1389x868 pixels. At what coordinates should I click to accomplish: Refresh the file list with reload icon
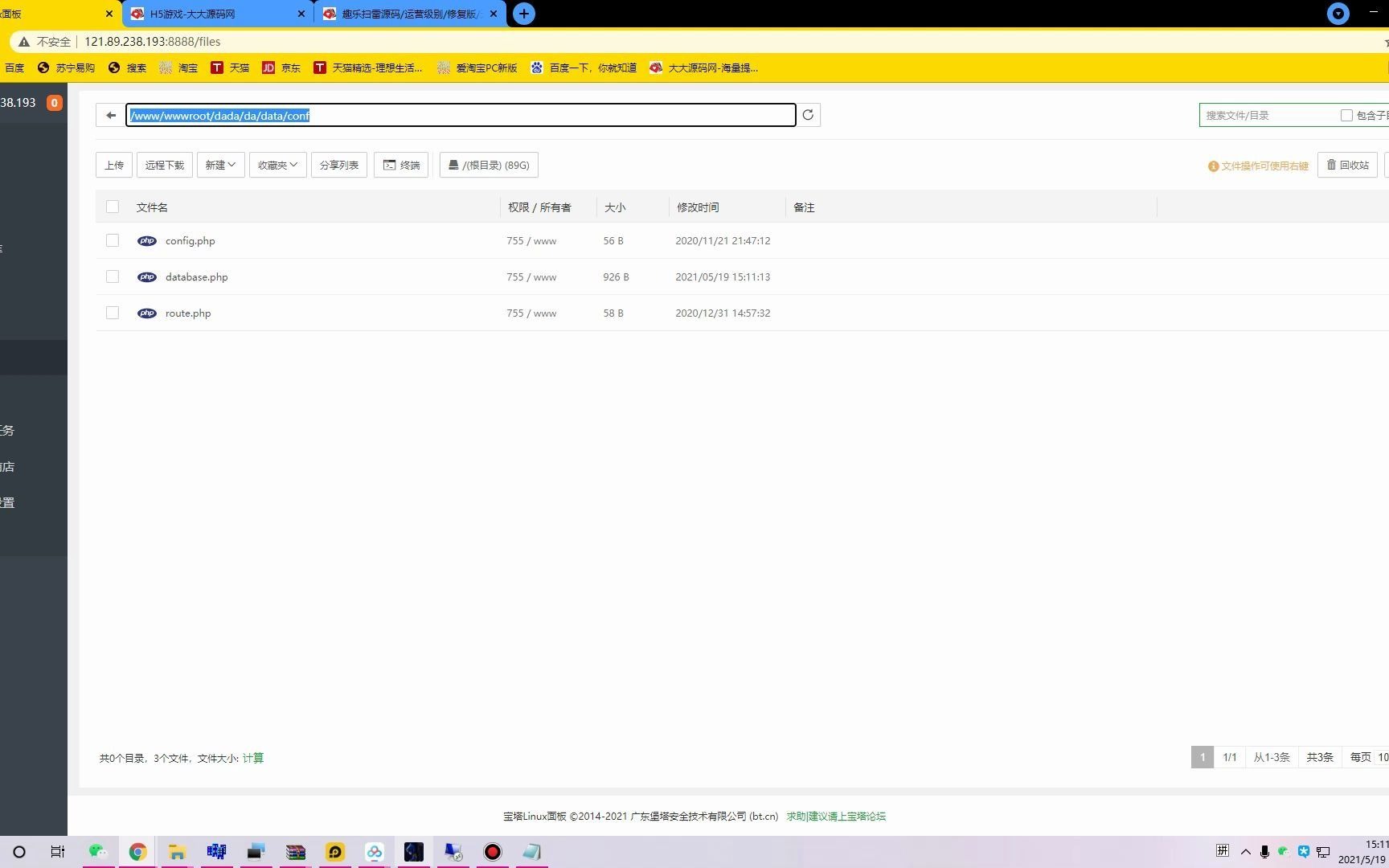tap(808, 115)
